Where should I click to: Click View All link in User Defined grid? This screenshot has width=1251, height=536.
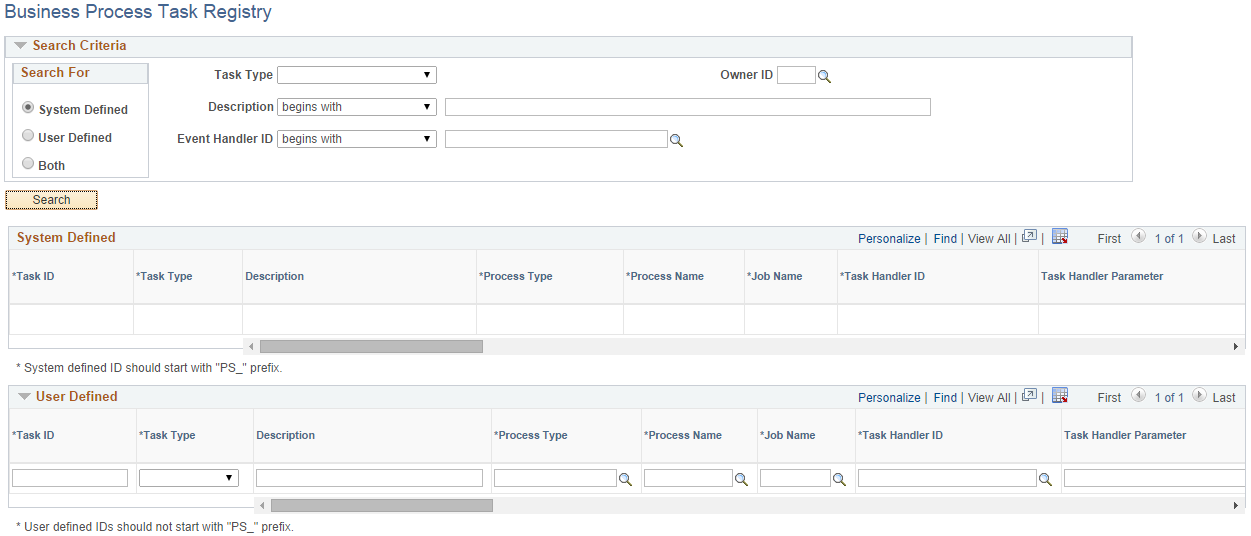989,398
